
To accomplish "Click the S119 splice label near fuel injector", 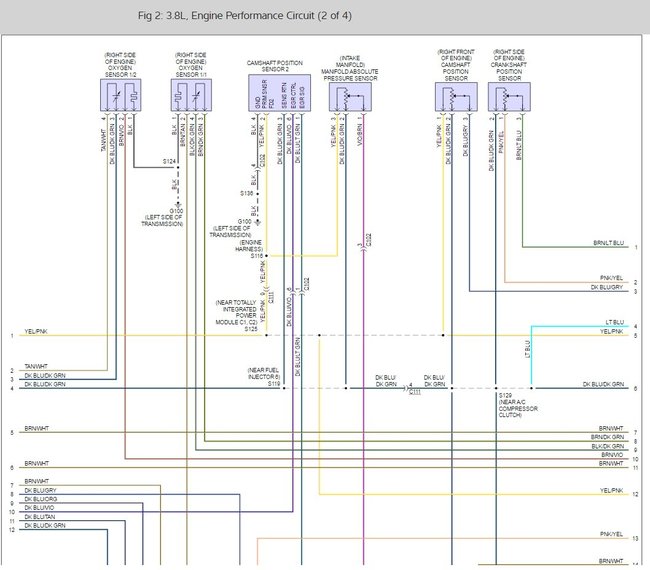I will pyautogui.click(x=274, y=384).
